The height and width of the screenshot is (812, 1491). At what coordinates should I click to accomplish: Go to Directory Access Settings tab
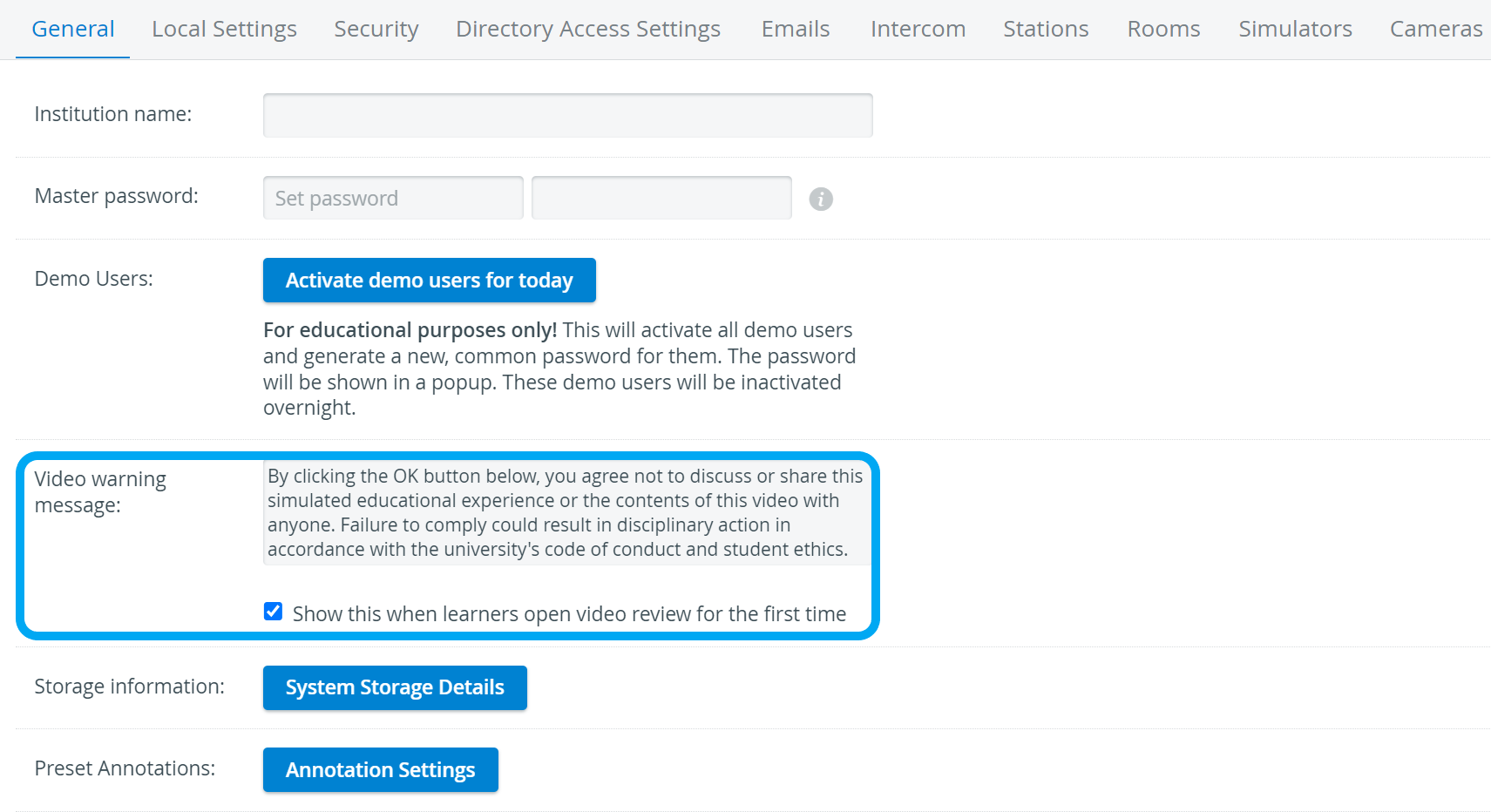click(x=588, y=29)
